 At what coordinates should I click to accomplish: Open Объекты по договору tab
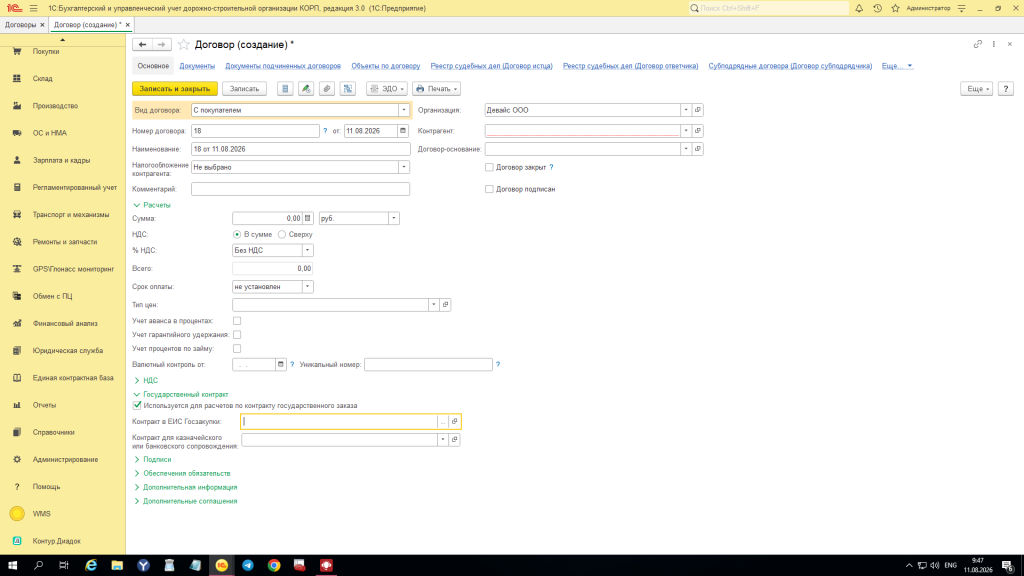click(385, 66)
